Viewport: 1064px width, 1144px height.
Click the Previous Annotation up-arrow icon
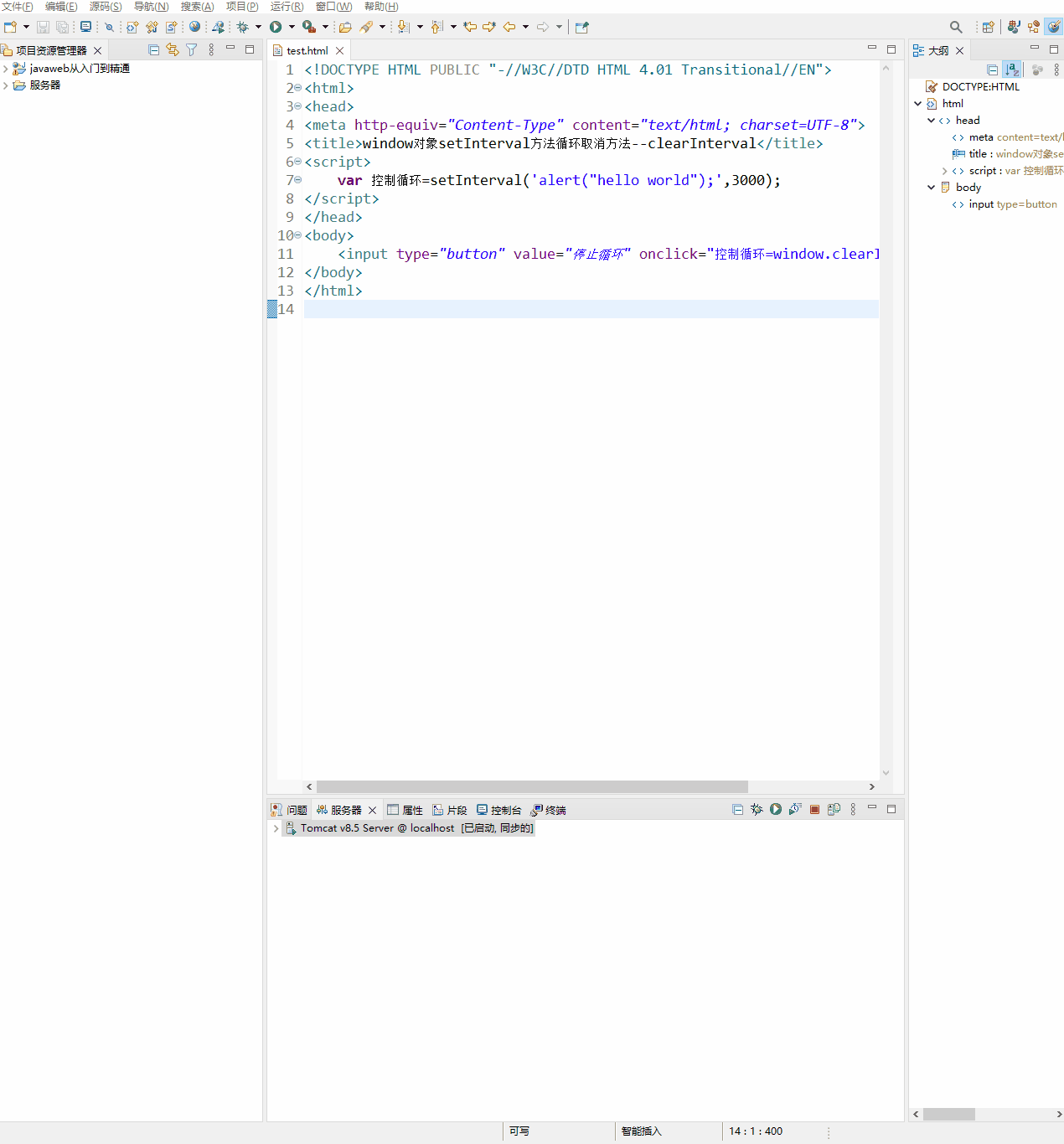(436, 27)
